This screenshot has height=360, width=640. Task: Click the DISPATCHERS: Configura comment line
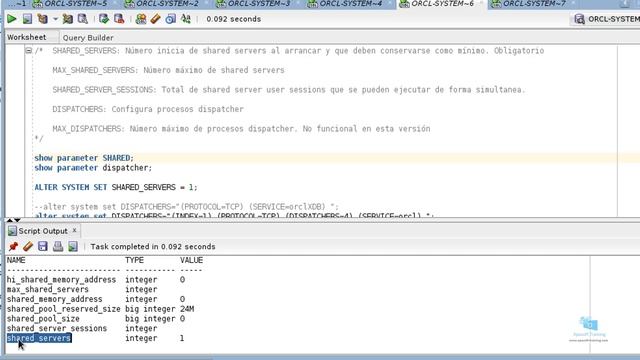click(148, 109)
